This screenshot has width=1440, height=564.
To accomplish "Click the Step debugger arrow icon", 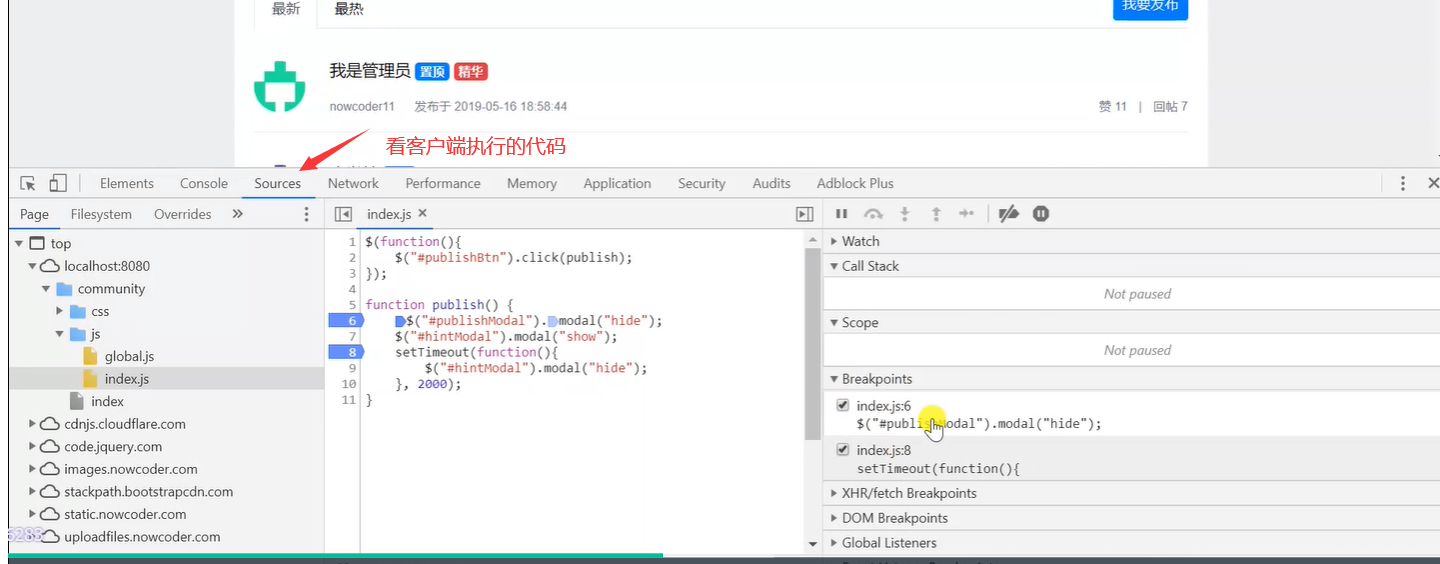I will click(966, 213).
